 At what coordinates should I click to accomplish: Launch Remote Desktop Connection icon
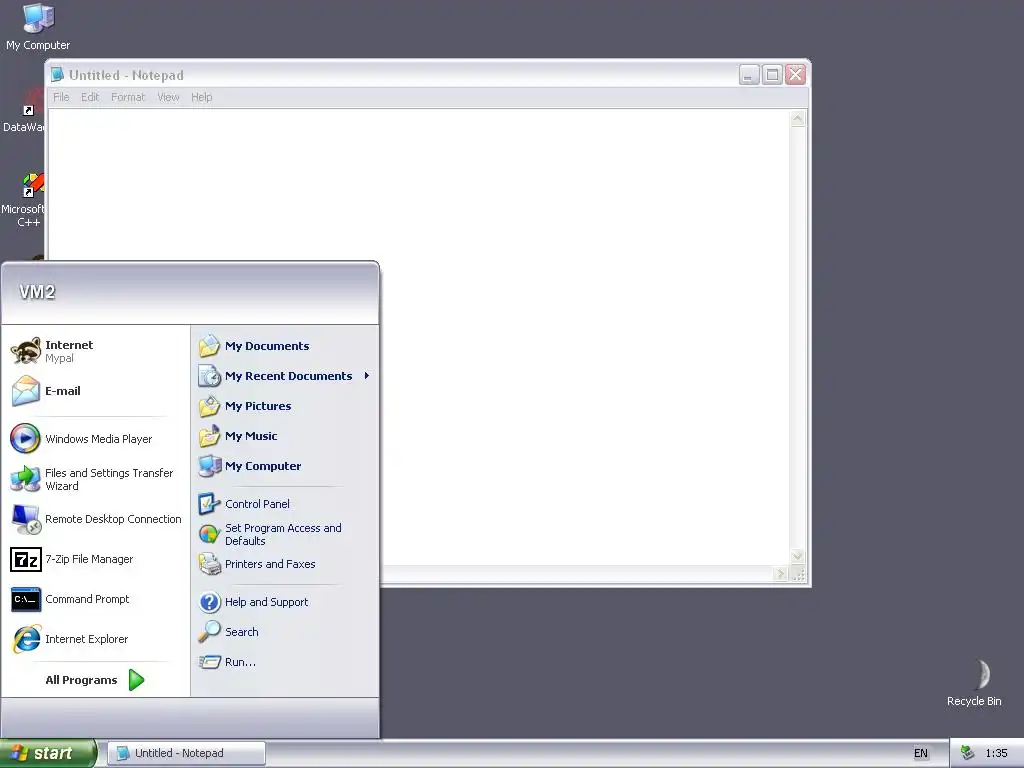click(26, 519)
